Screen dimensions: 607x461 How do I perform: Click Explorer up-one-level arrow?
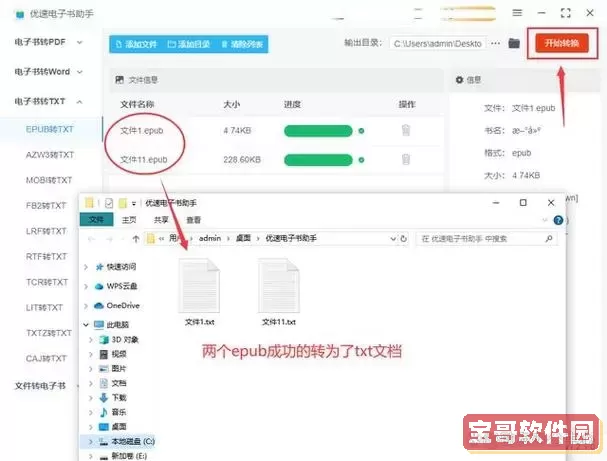click(135, 239)
